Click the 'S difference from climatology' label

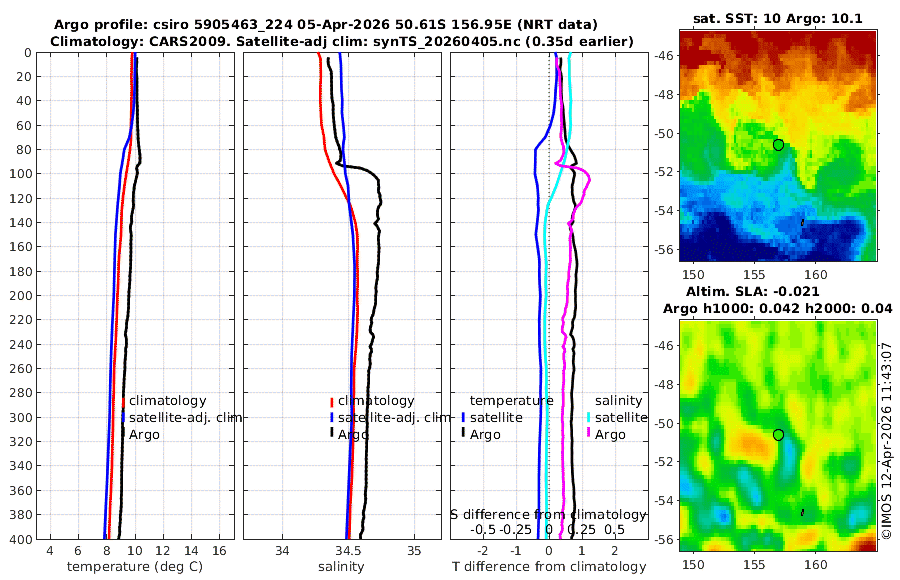[x=548, y=515]
